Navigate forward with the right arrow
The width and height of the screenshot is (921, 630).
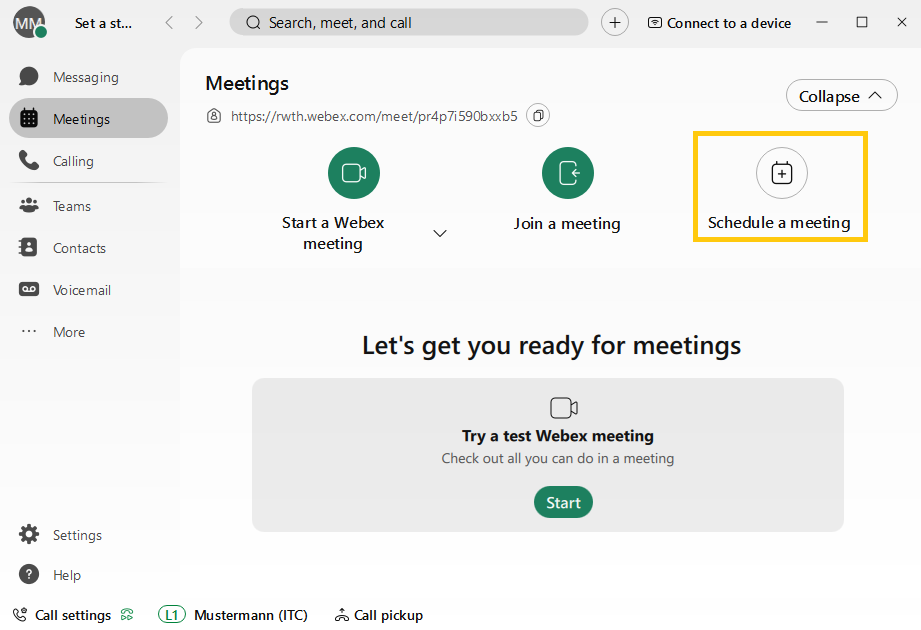pyautogui.click(x=199, y=22)
